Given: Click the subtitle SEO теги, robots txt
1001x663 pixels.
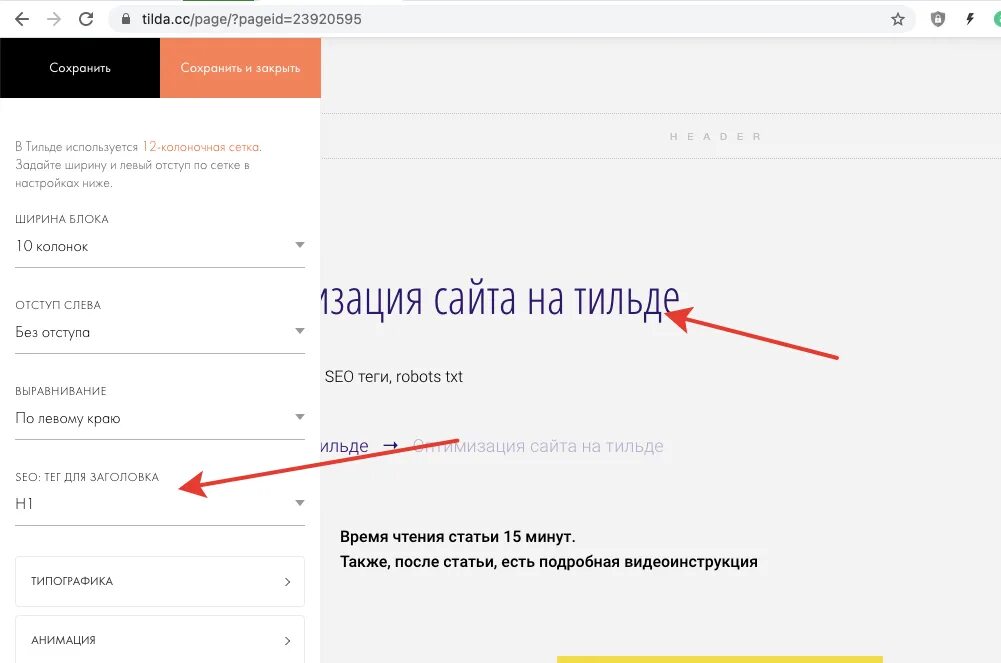Looking at the screenshot, I should pyautogui.click(x=393, y=376).
